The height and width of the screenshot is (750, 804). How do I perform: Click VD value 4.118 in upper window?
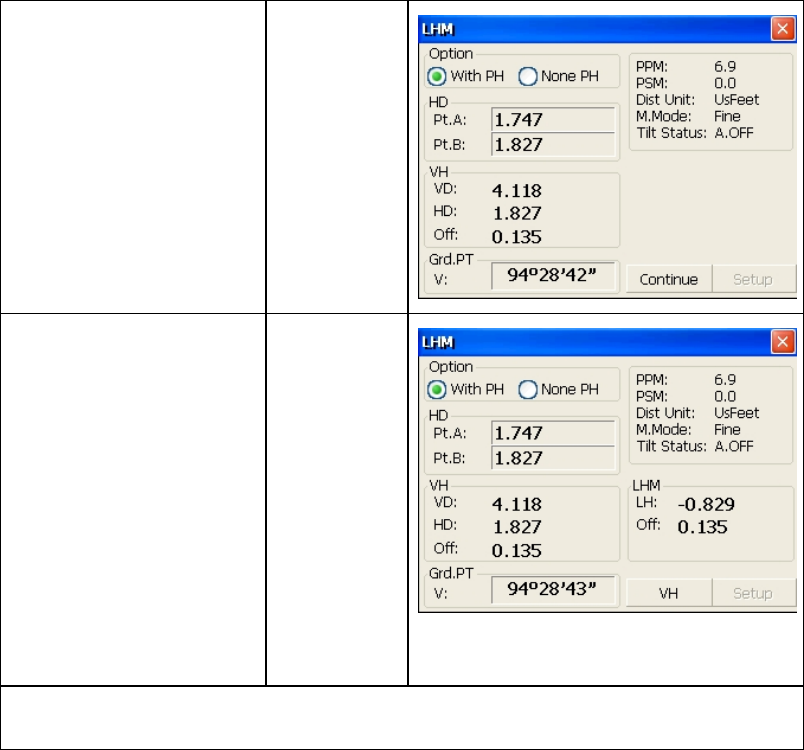(517, 191)
